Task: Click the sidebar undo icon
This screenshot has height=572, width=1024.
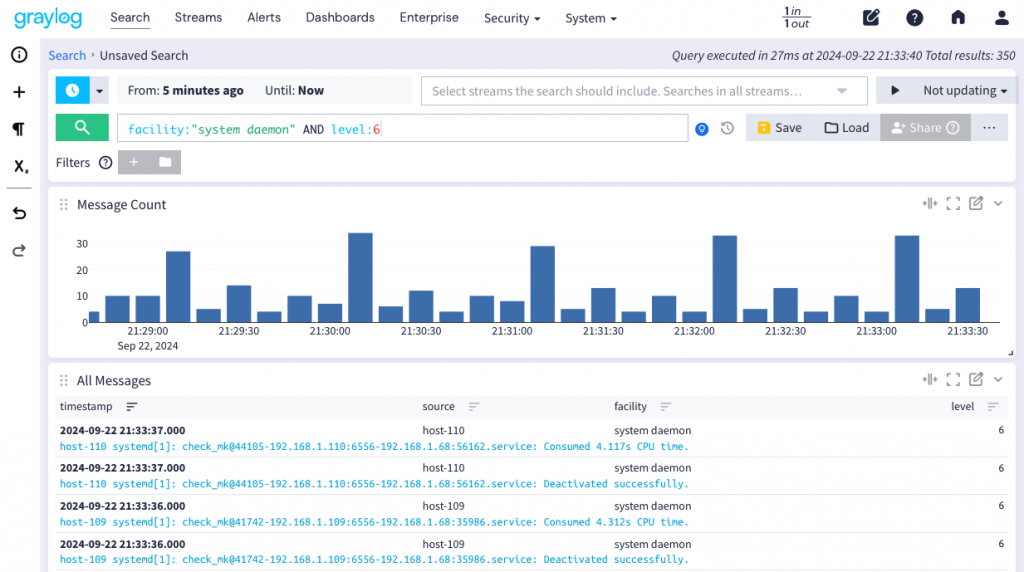Action: (x=19, y=213)
